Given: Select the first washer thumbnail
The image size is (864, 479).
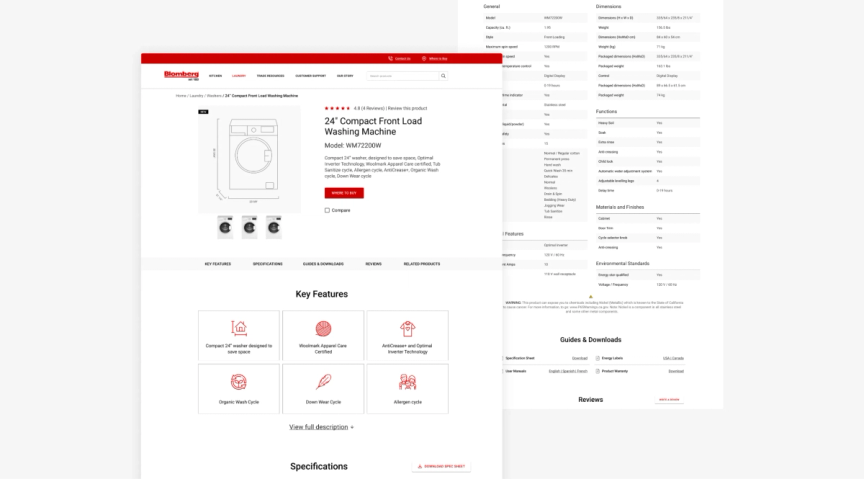Looking at the screenshot, I should click(225, 227).
